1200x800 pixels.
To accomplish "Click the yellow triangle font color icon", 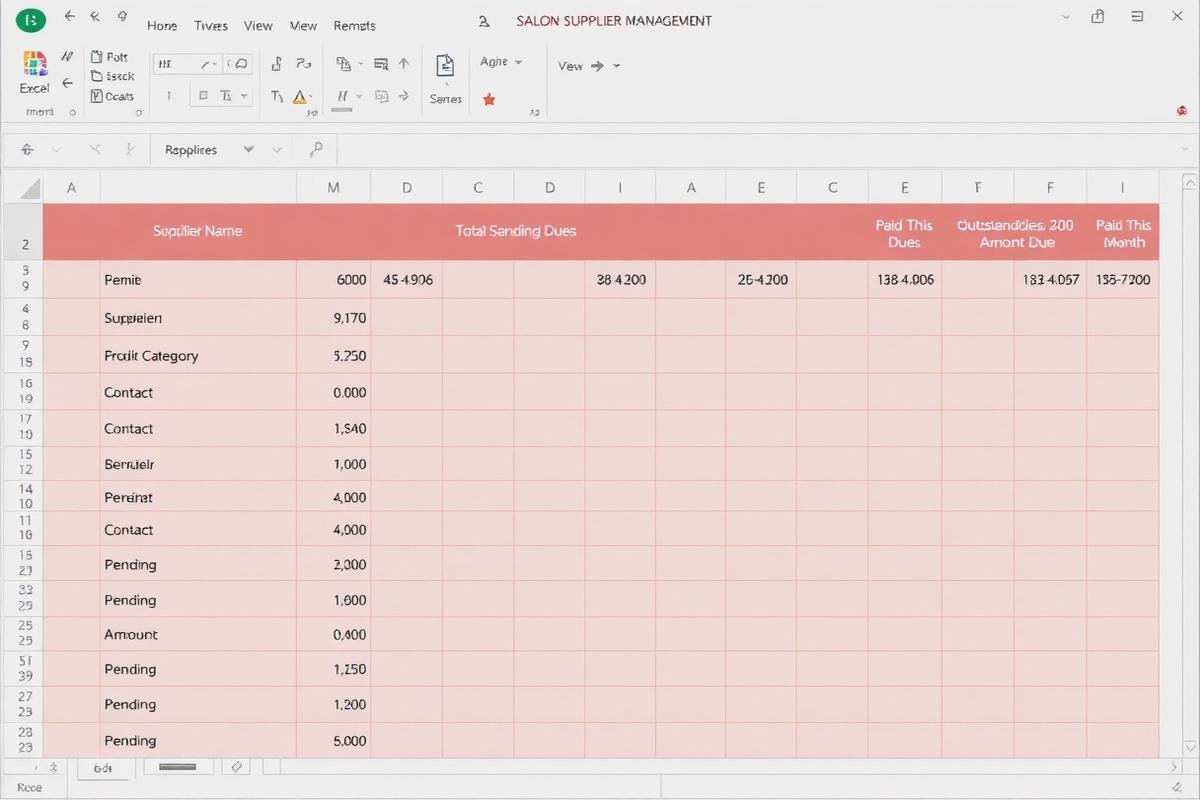I will [300, 97].
